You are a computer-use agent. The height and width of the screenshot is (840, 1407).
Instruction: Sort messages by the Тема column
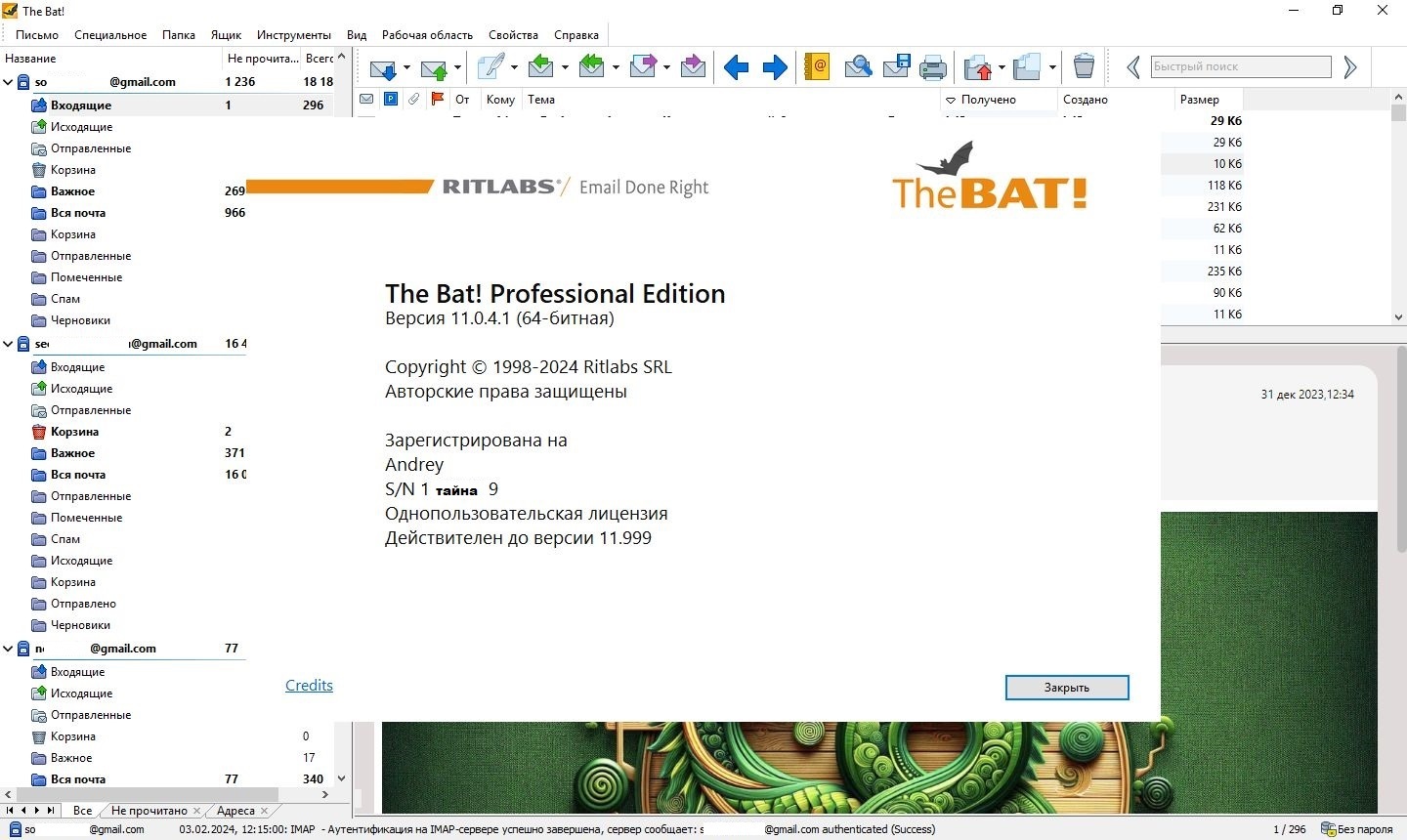pos(730,100)
